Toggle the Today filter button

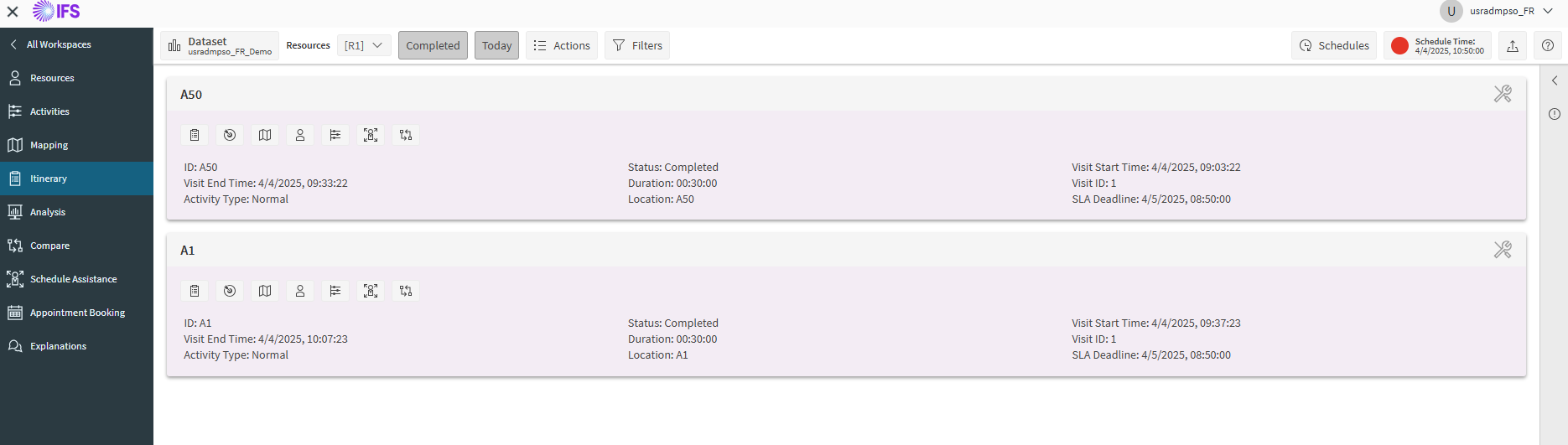tap(496, 45)
